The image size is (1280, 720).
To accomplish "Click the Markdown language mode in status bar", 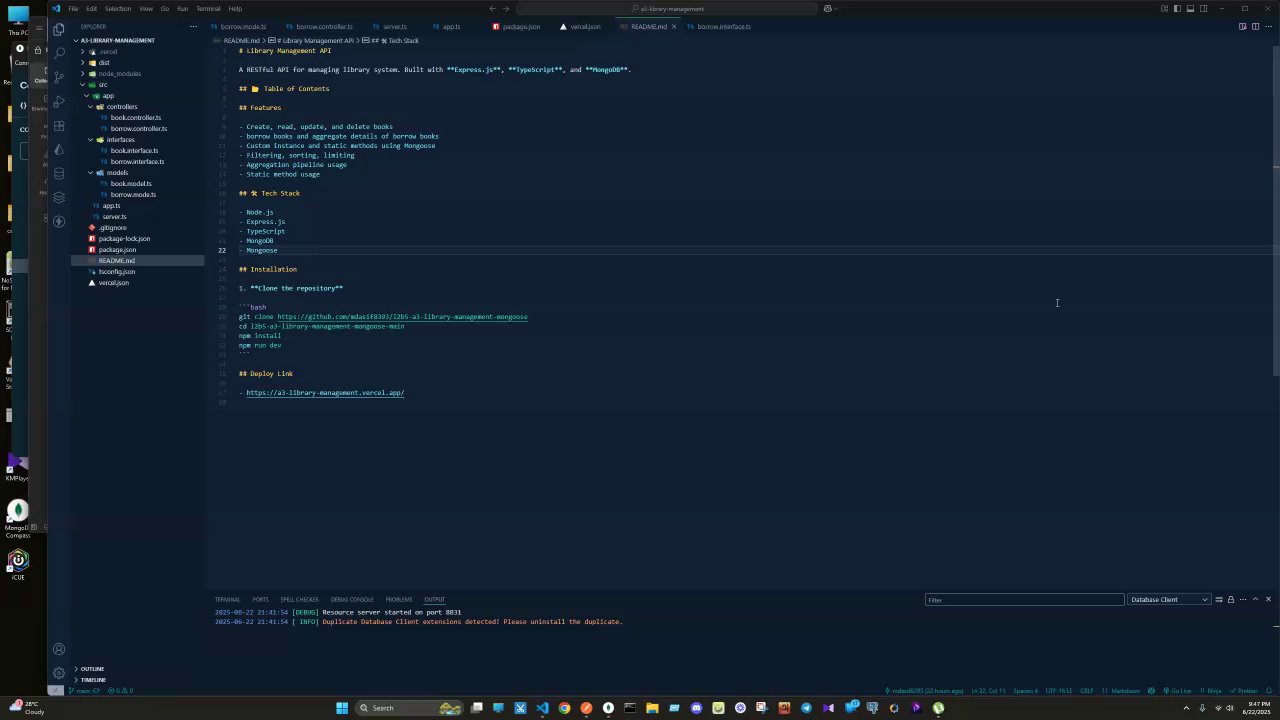I will pyautogui.click(x=1124, y=691).
